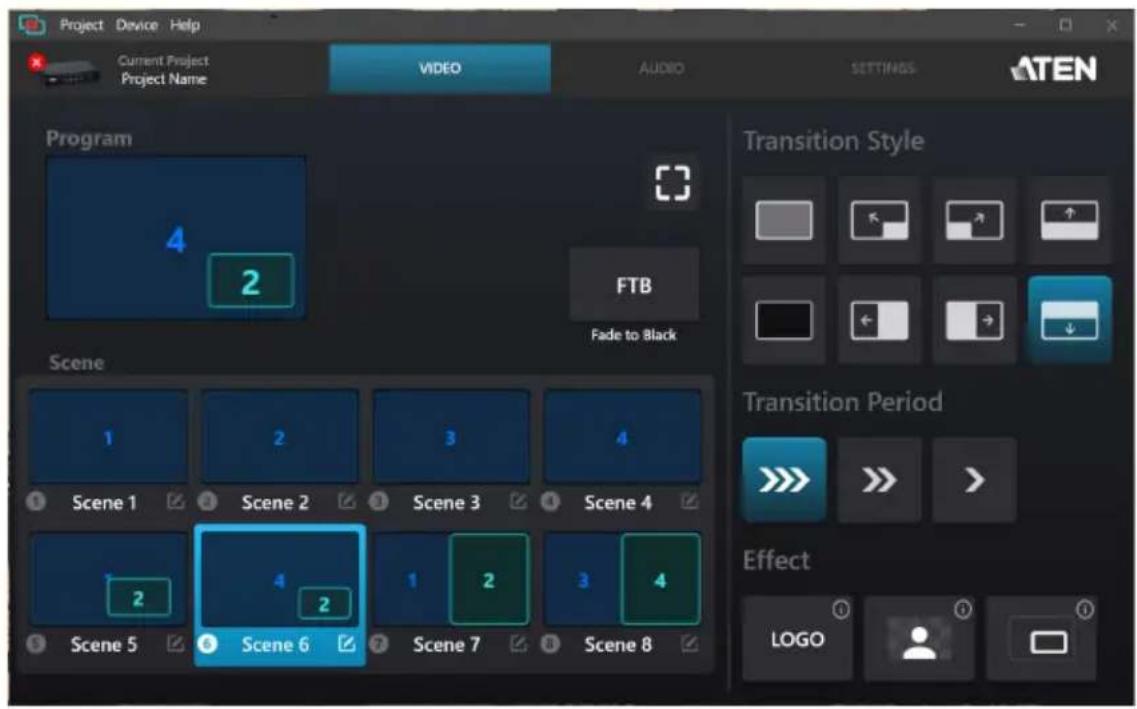Edit Scene 8 with its pencil icon

click(x=689, y=643)
